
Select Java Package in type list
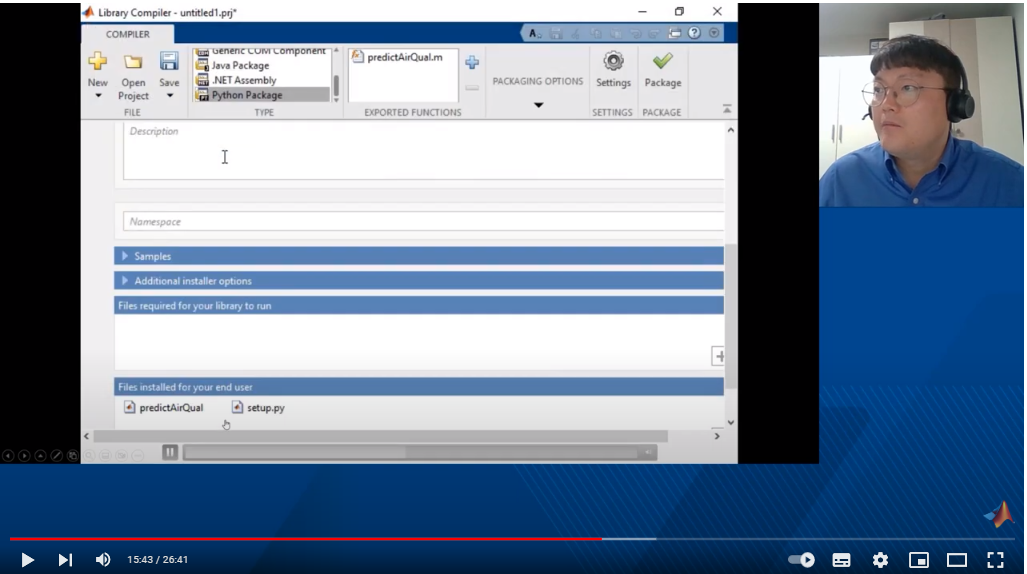[263, 66]
